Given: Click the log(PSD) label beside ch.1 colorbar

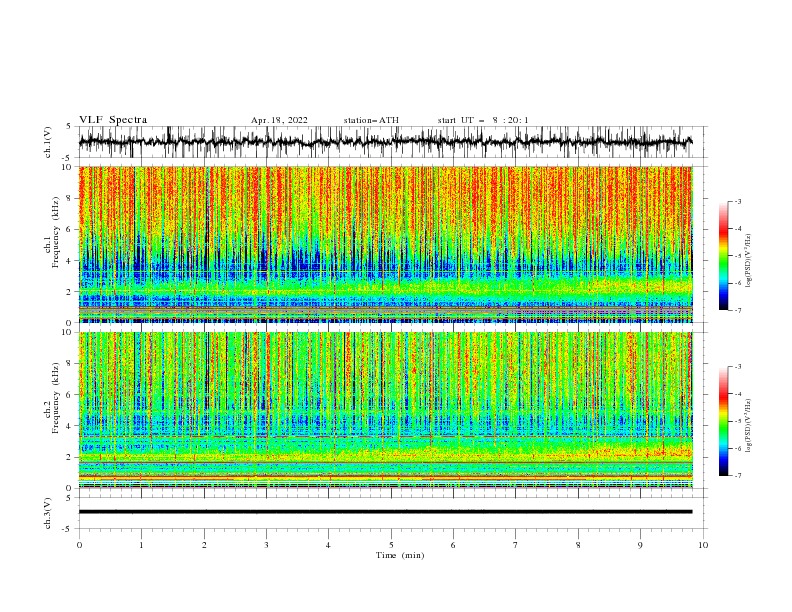Looking at the screenshot, I should pos(748,261).
